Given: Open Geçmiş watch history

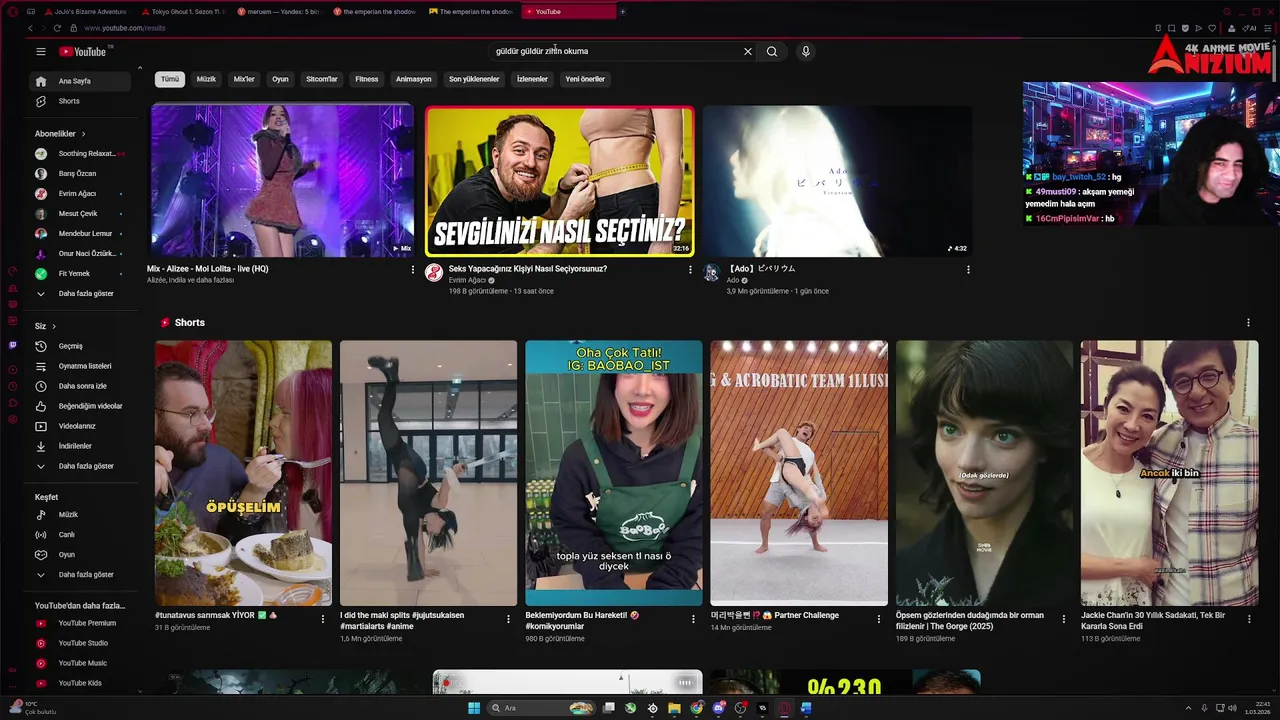Looking at the screenshot, I should click(81, 346).
